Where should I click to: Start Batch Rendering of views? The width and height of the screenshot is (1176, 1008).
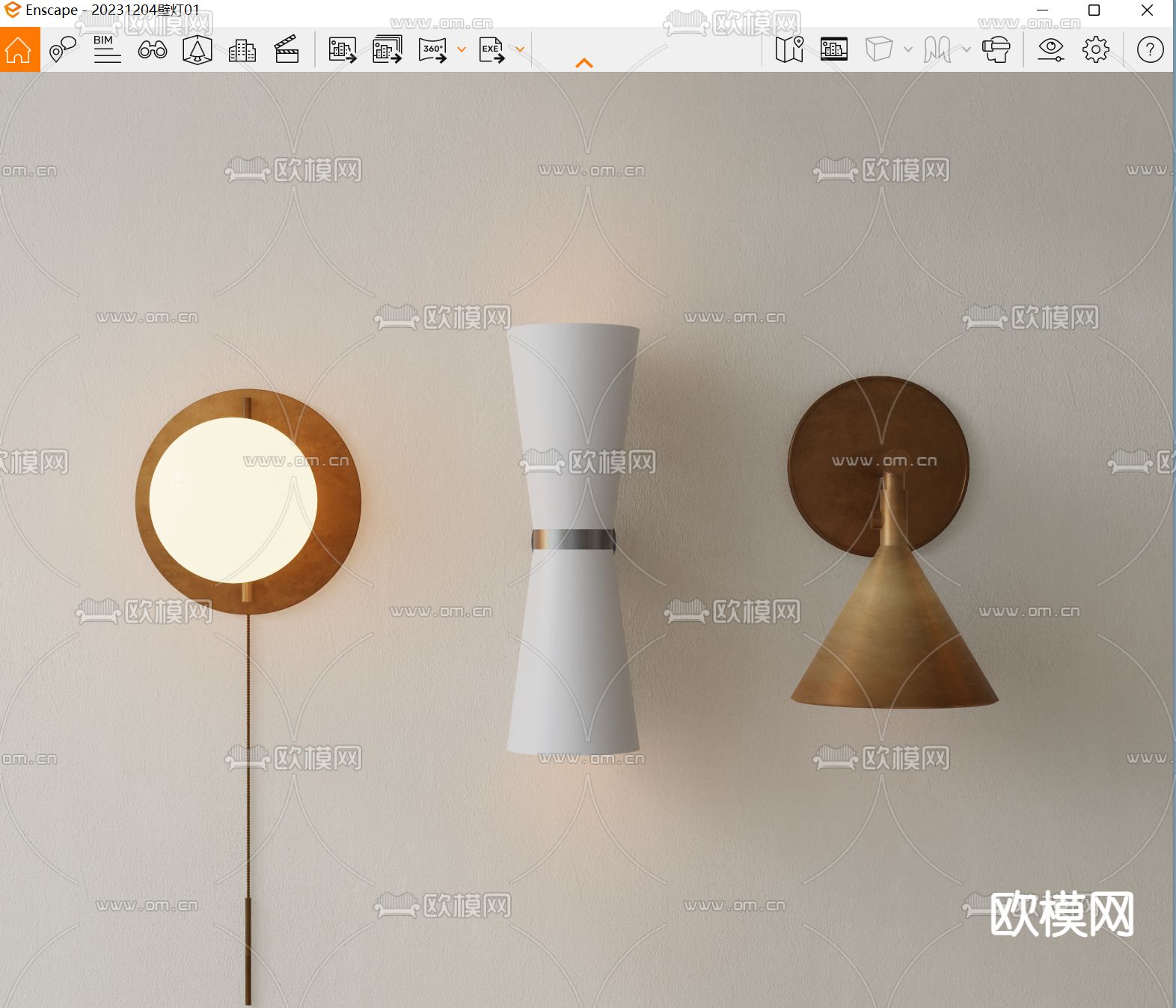click(388, 50)
